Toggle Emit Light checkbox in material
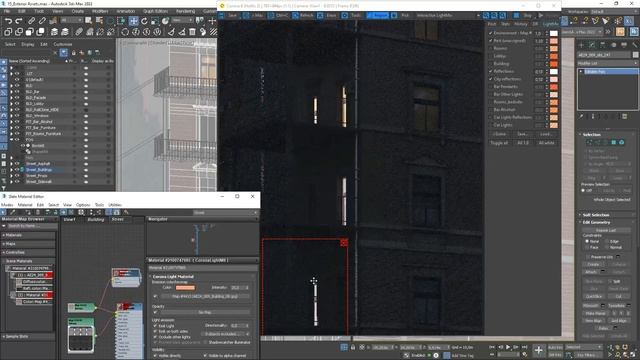 point(155,326)
